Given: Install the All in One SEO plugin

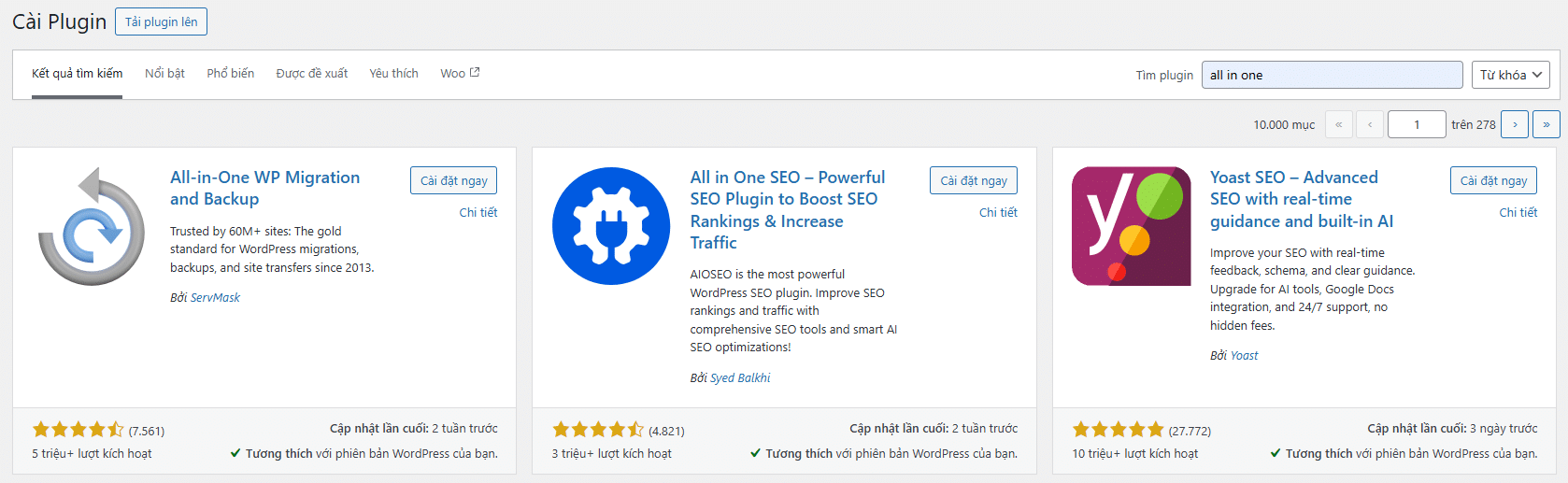Looking at the screenshot, I should click(x=973, y=180).
